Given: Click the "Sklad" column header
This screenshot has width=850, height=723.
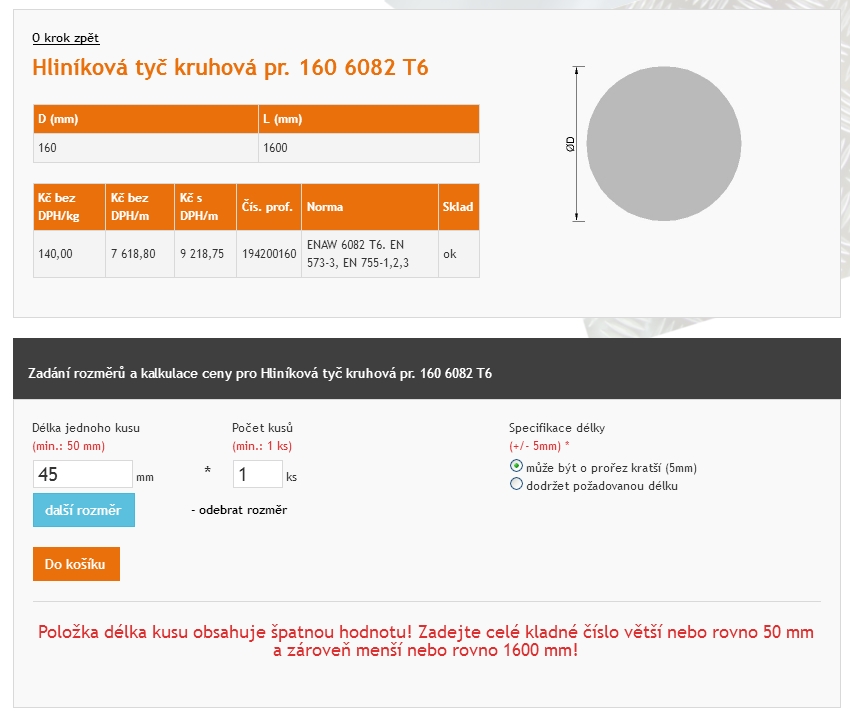Looking at the screenshot, I should pyautogui.click(x=458, y=207).
